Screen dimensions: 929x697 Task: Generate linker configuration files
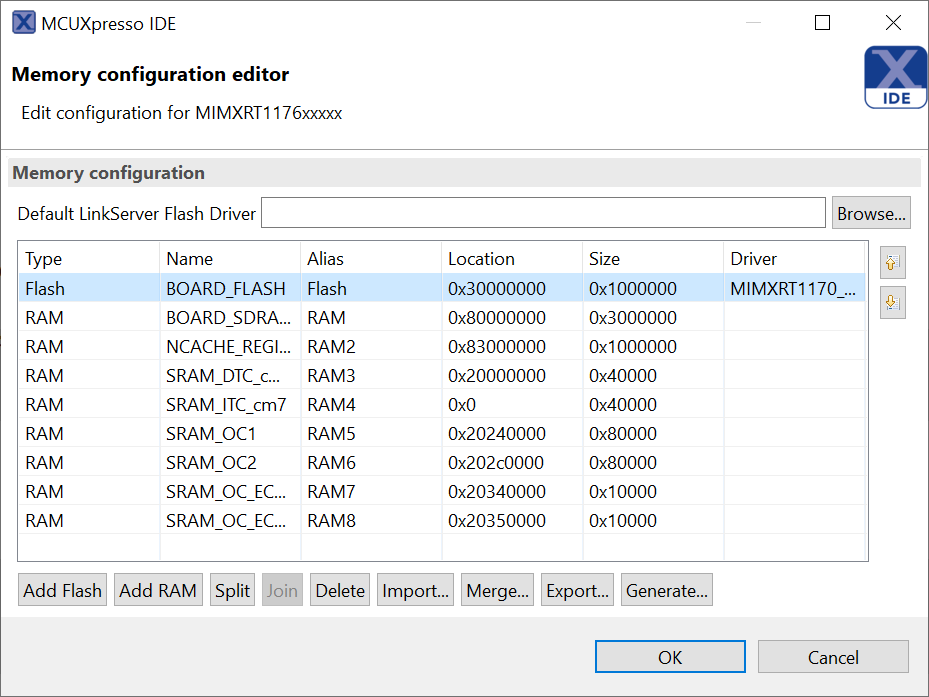pyautogui.click(x=666, y=590)
